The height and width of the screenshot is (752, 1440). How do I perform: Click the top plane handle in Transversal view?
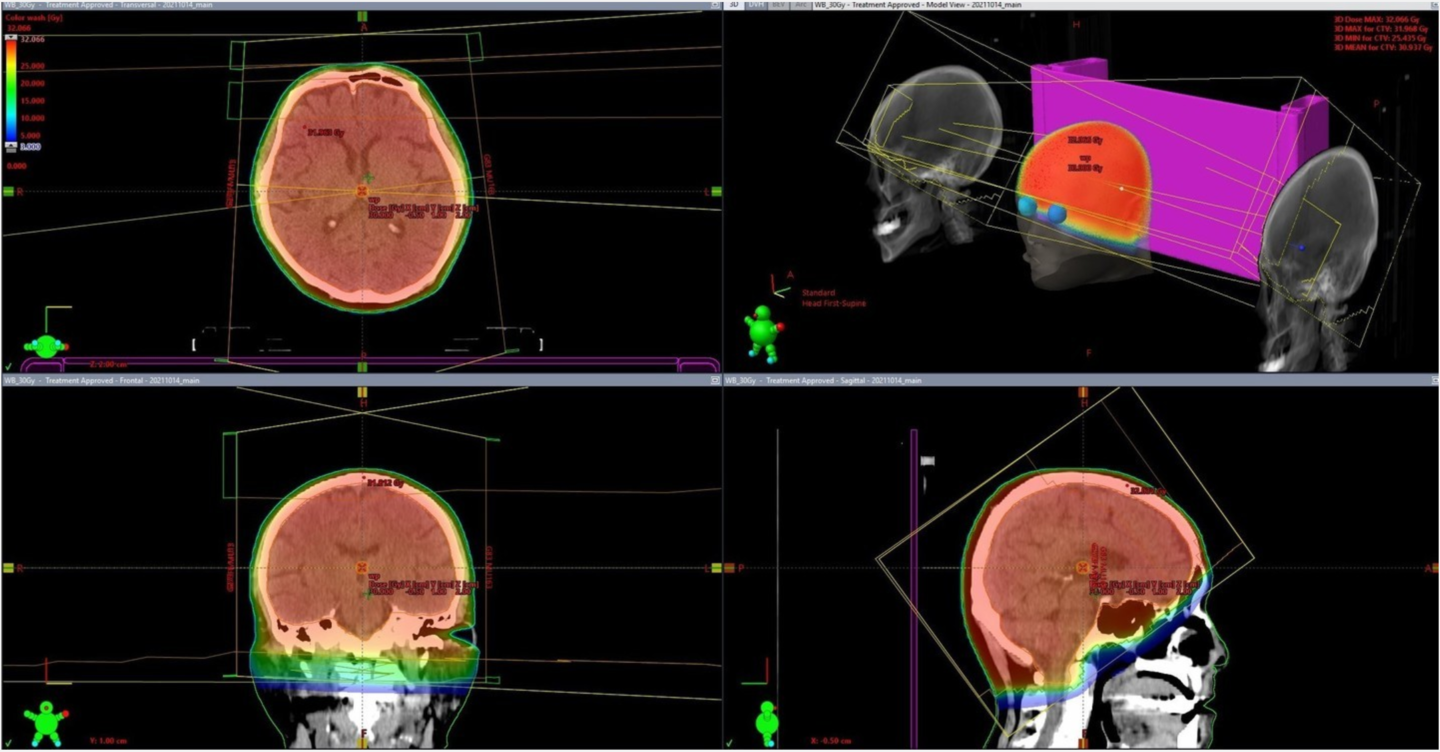[x=362, y=17]
